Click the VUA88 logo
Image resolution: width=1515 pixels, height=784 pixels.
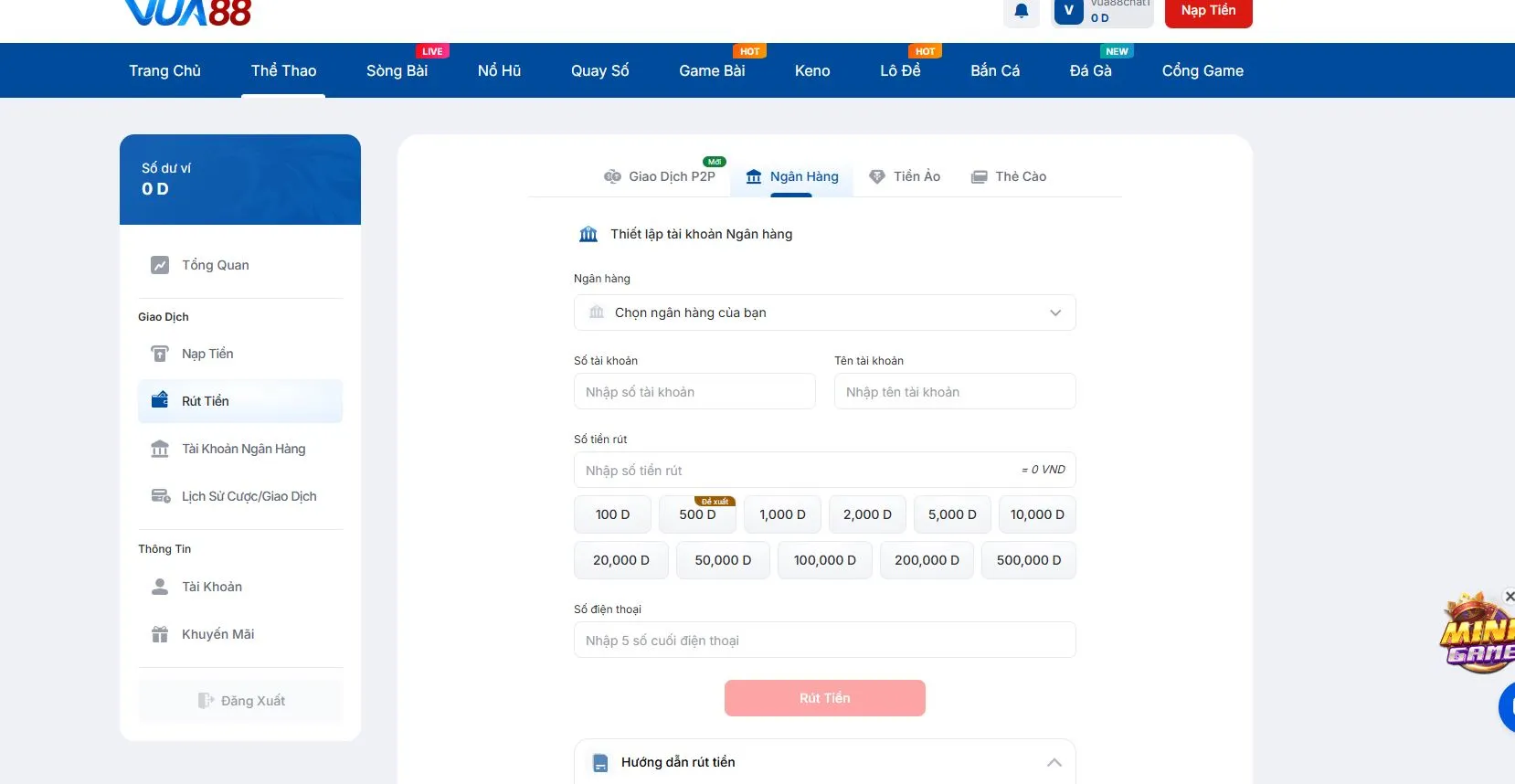(x=188, y=12)
